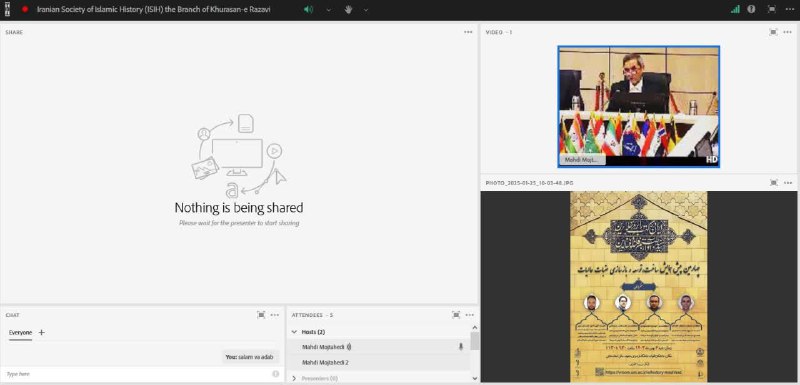Open the Attendees pod options menu
The height and width of the screenshot is (385, 800).
(470, 315)
